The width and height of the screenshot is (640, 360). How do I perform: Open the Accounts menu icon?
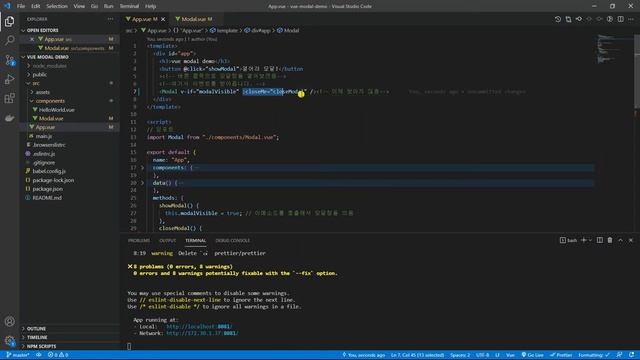[9, 322]
